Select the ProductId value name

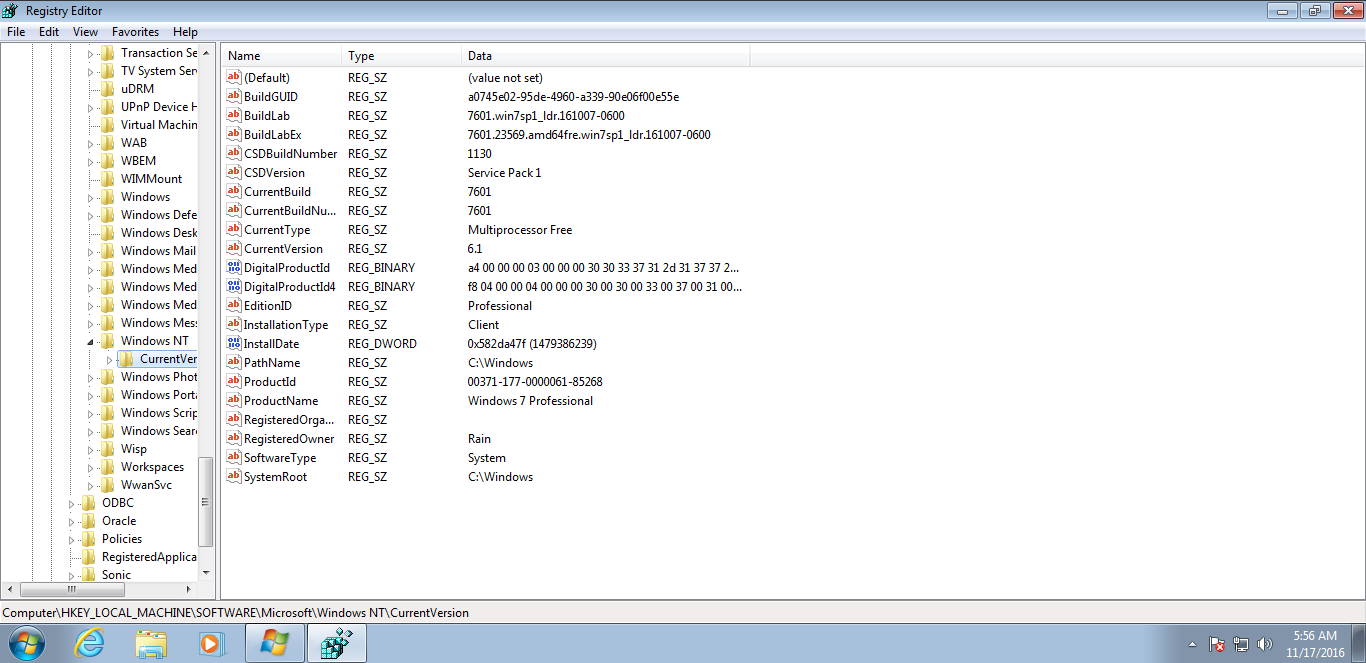(x=269, y=382)
